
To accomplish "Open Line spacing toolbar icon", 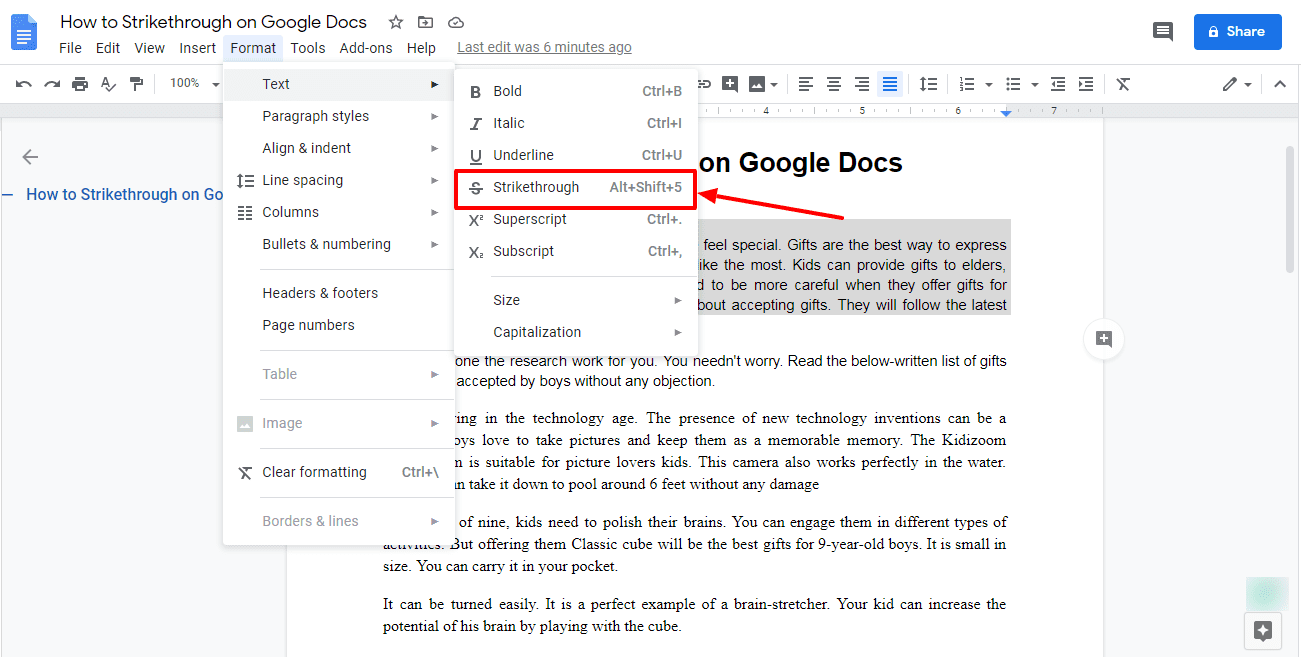I will (929, 84).
